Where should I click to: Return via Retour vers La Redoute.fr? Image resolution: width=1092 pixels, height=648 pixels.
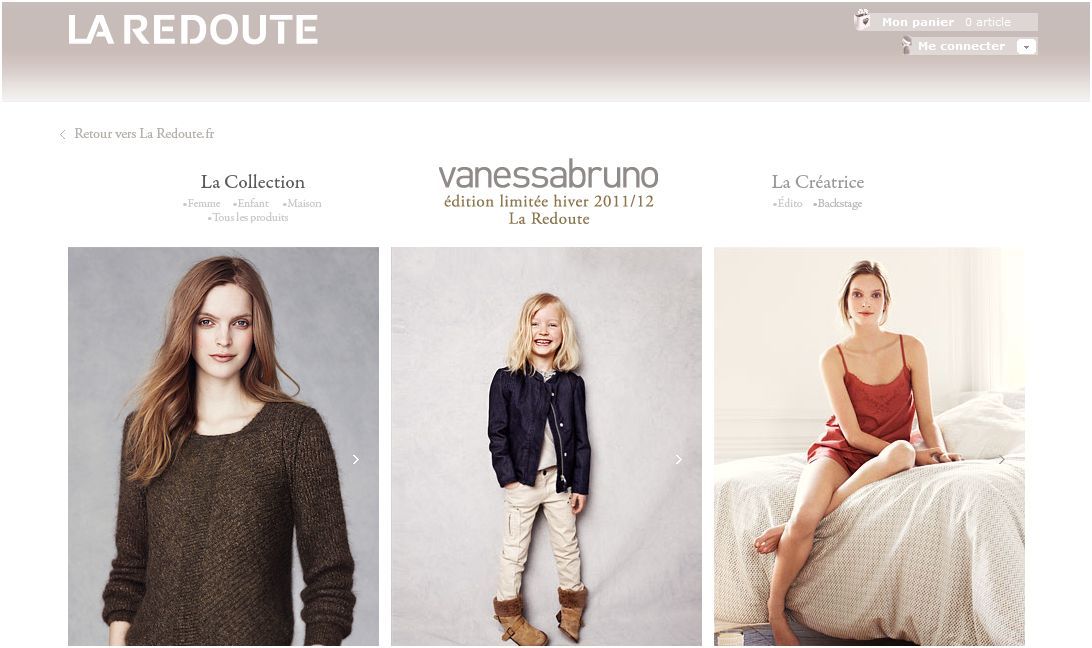coord(144,134)
